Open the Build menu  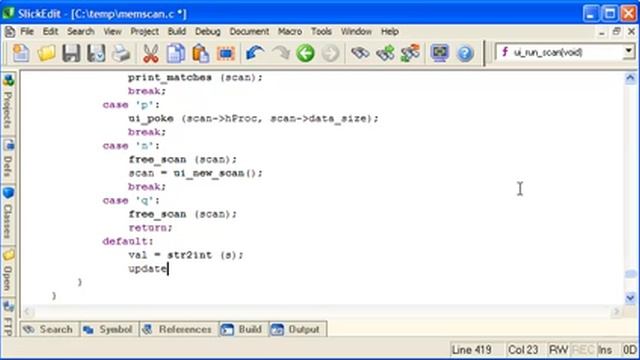click(177, 31)
